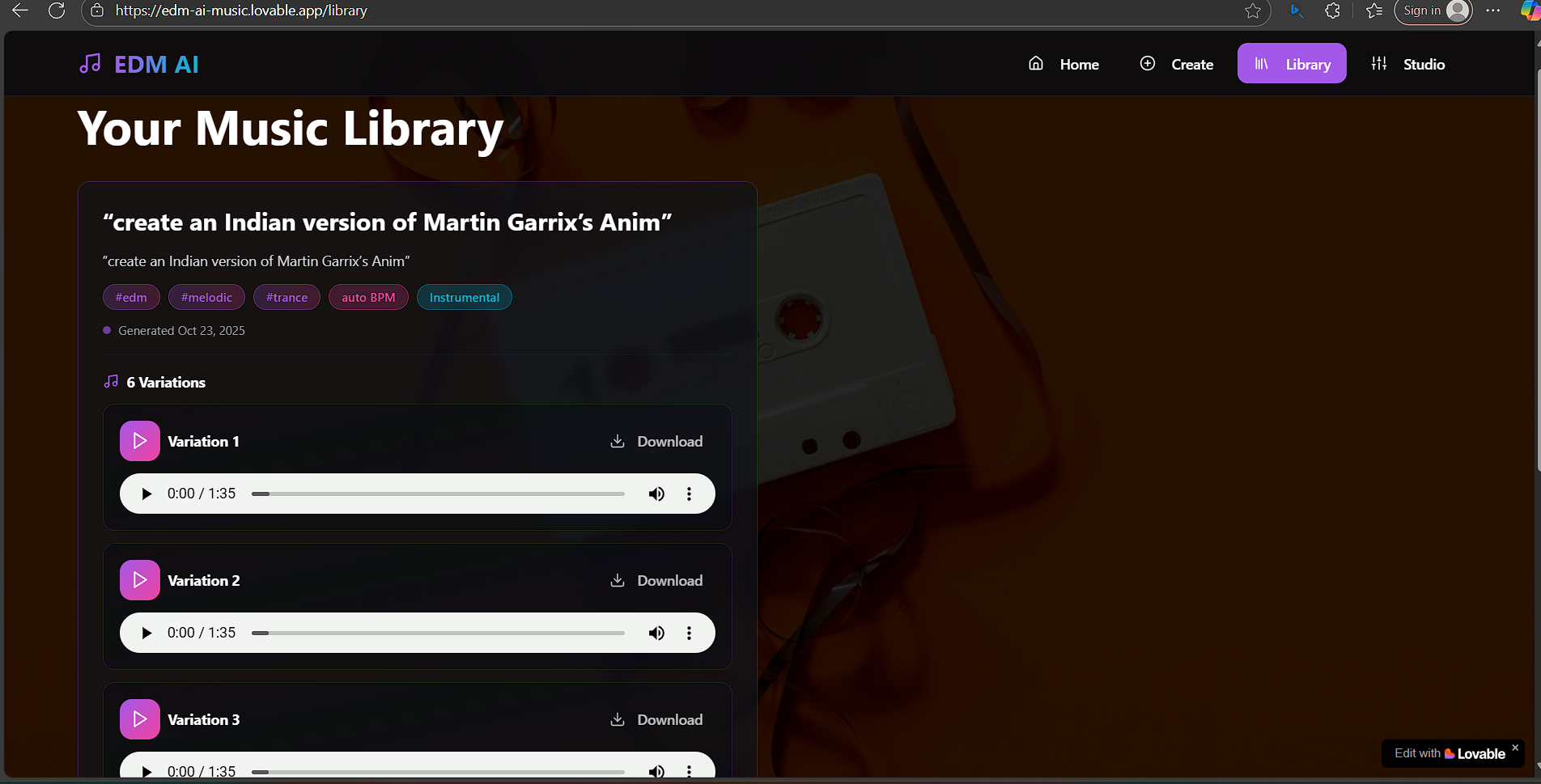Click the #edm tag
The width and height of the screenshot is (1541, 784).
click(131, 297)
